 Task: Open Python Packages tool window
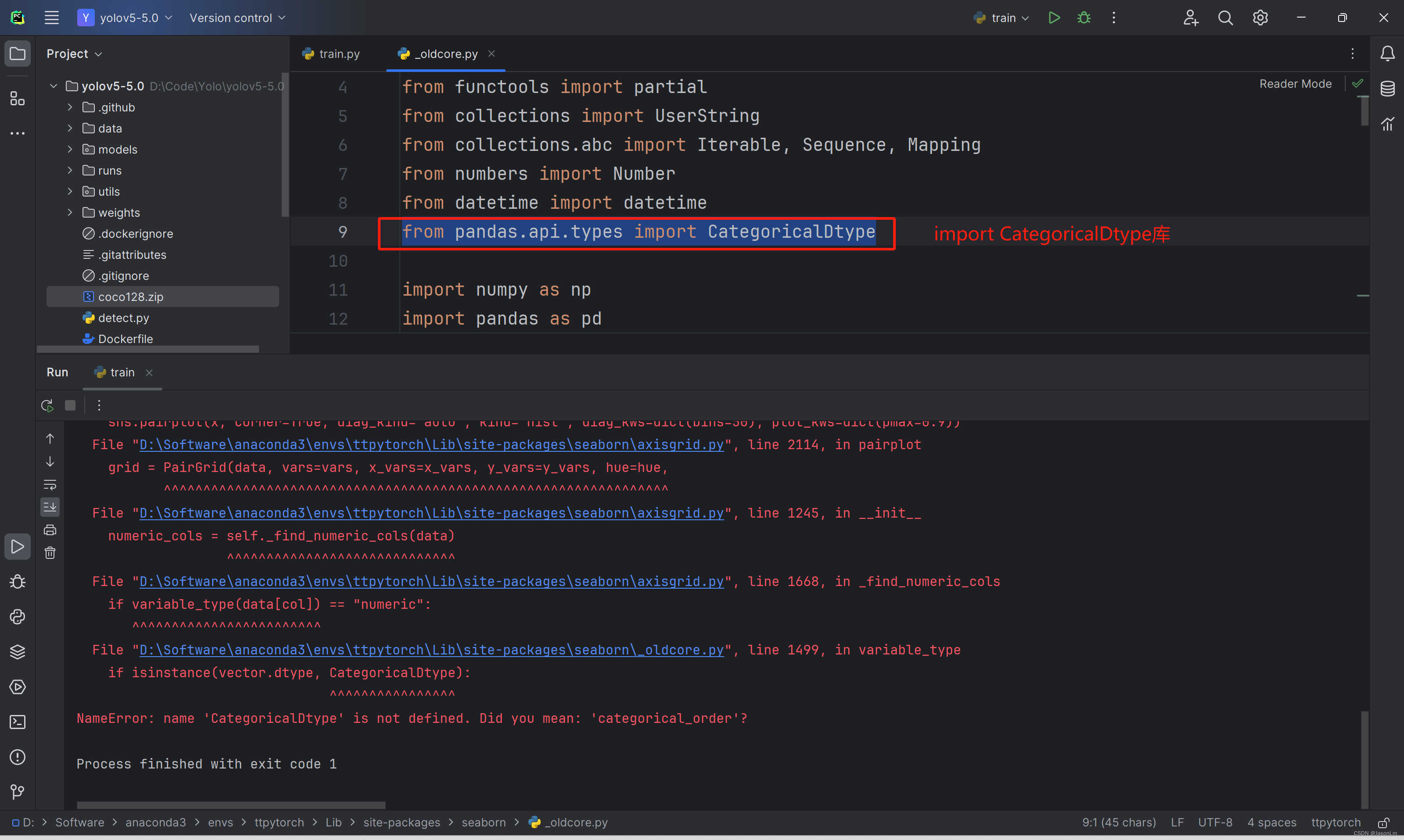(x=18, y=652)
